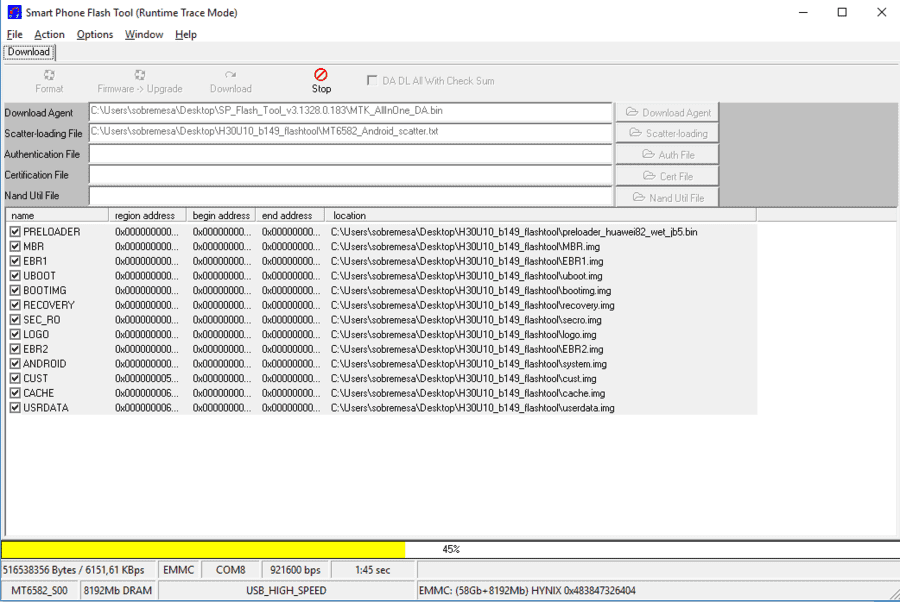This screenshot has height=602, width=900.
Task: Click the end address column header
Action: [290, 216]
